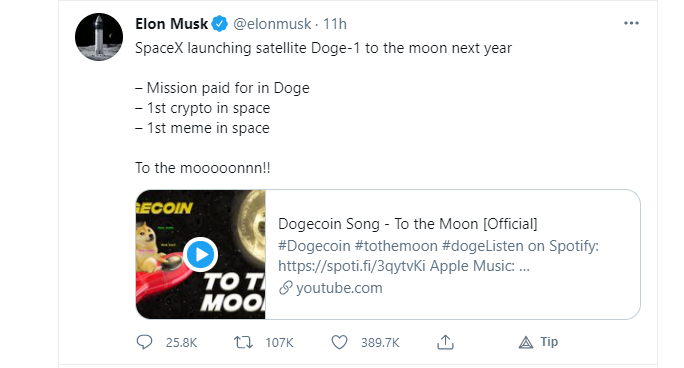Click the 107K retweet count

pos(280,343)
